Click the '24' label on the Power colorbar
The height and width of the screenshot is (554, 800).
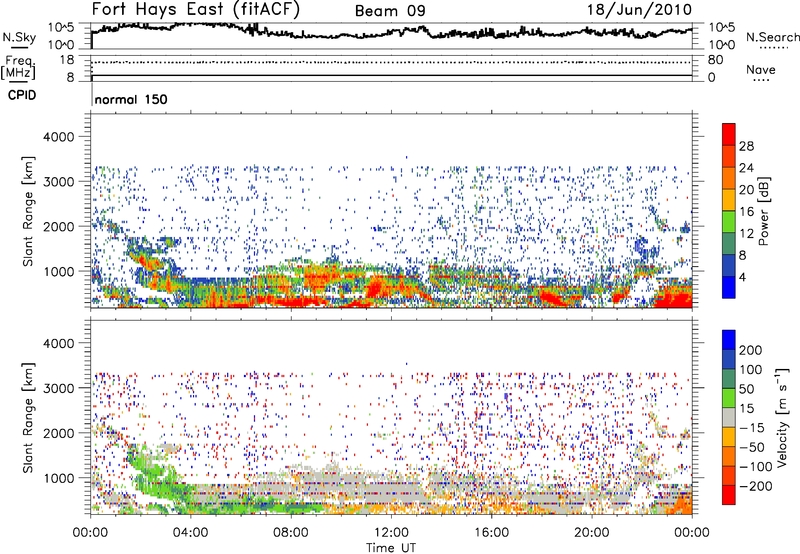coord(746,168)
